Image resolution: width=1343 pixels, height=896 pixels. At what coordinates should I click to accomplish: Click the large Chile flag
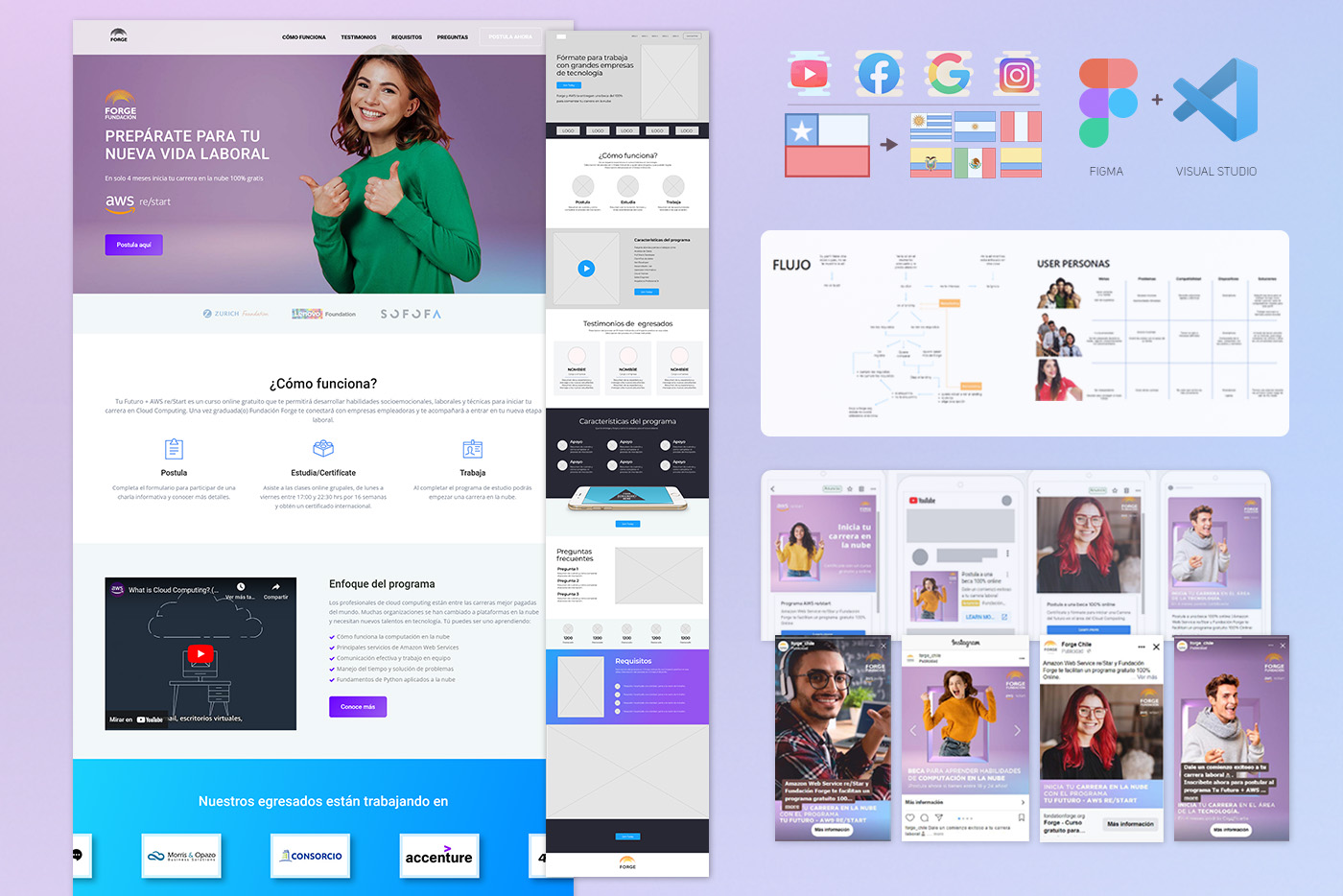coord(827,145)
